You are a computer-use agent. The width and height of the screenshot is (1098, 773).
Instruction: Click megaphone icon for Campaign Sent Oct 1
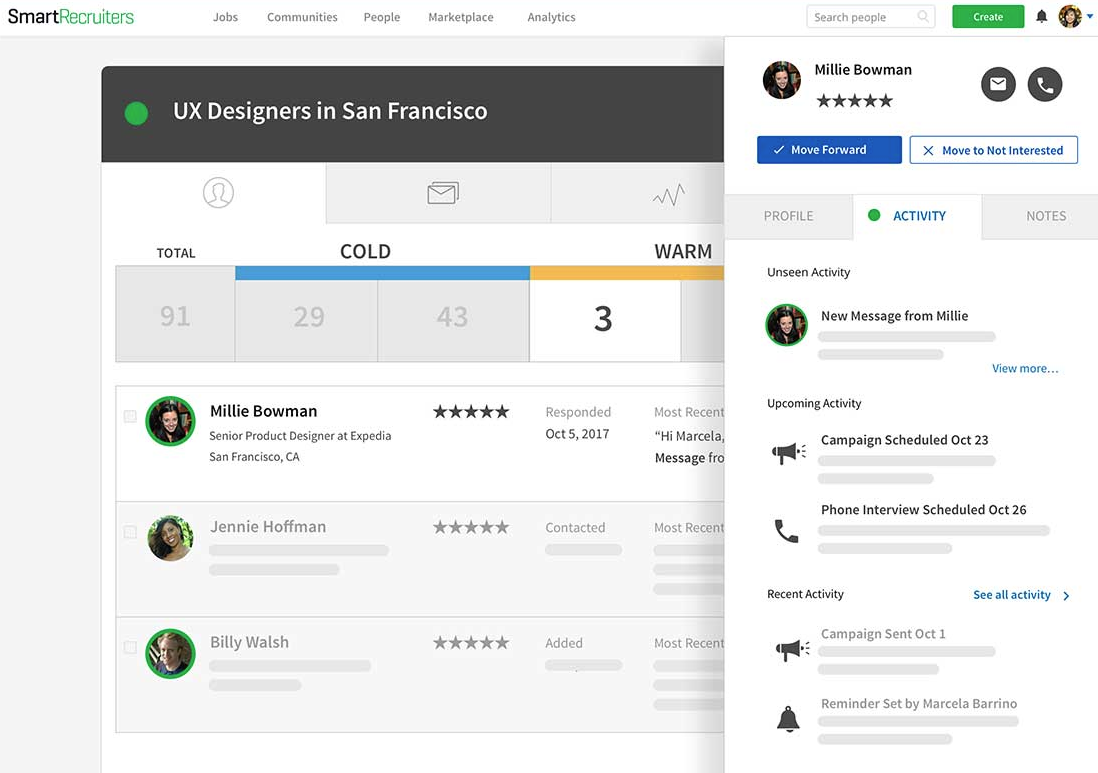coord(793,649)
